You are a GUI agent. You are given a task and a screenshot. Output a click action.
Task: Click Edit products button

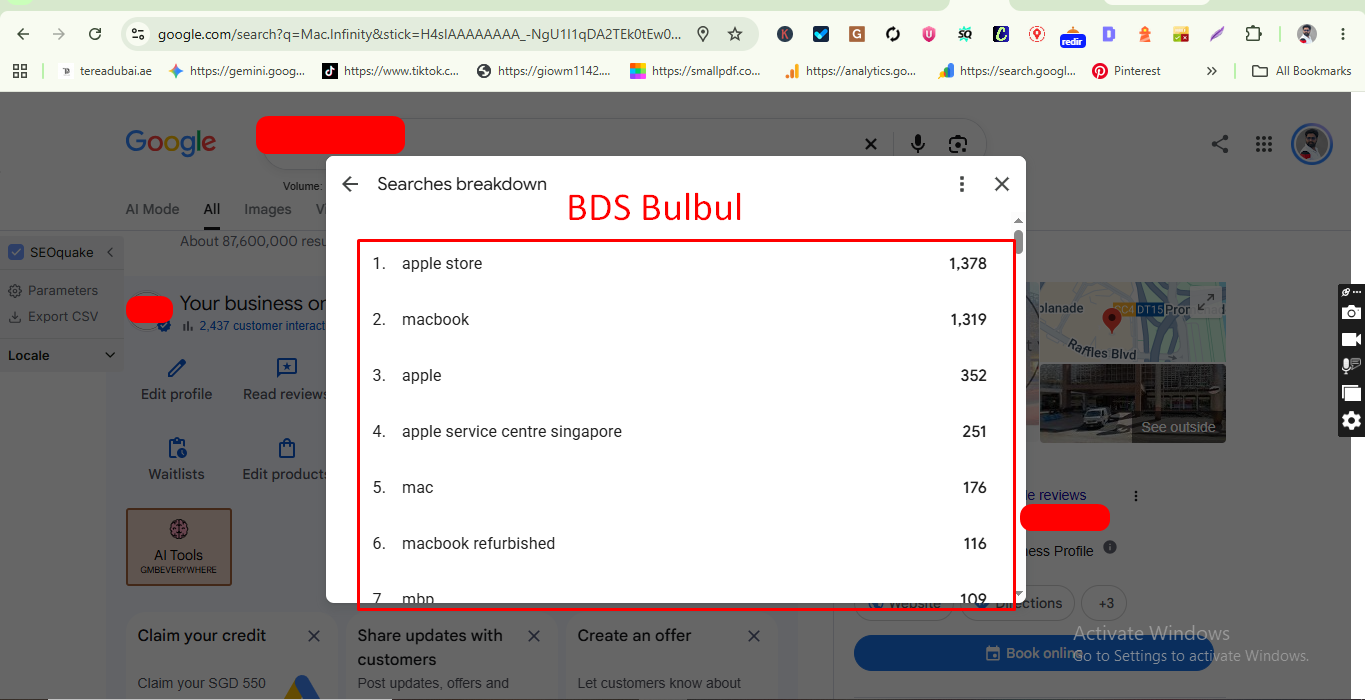click(x=285, y=460)
